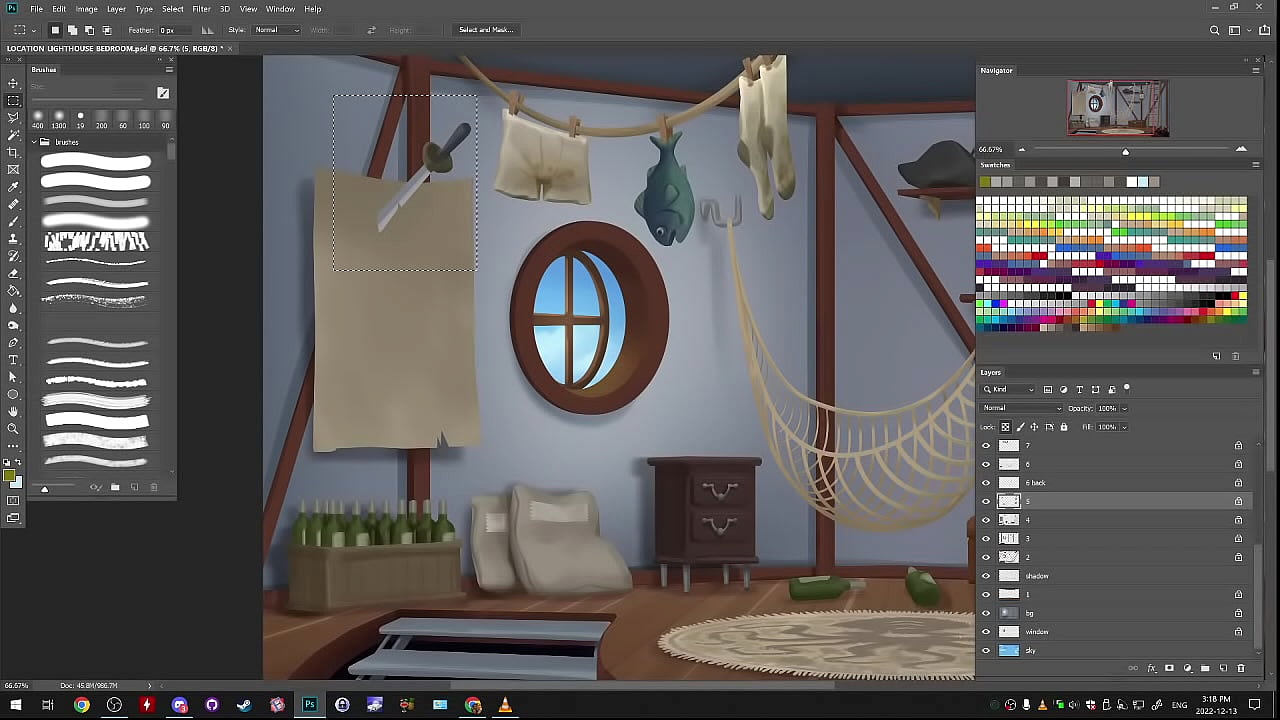Add layer style with the fx icon

click(1151, 668)
